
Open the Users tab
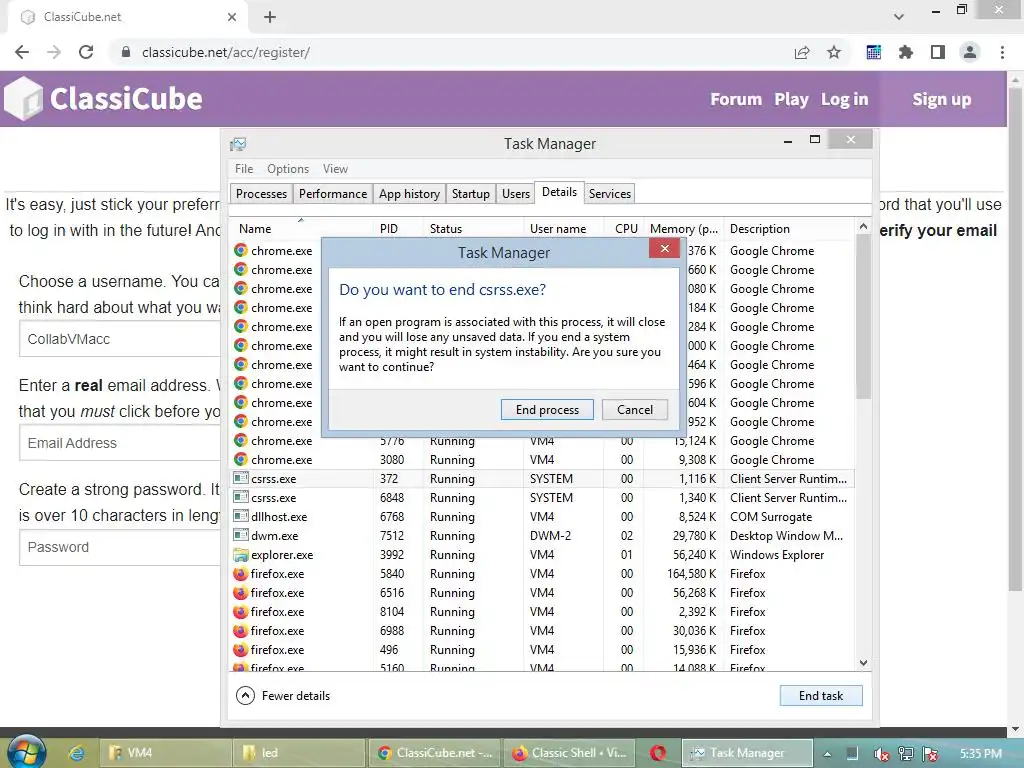tap(515, 193)
